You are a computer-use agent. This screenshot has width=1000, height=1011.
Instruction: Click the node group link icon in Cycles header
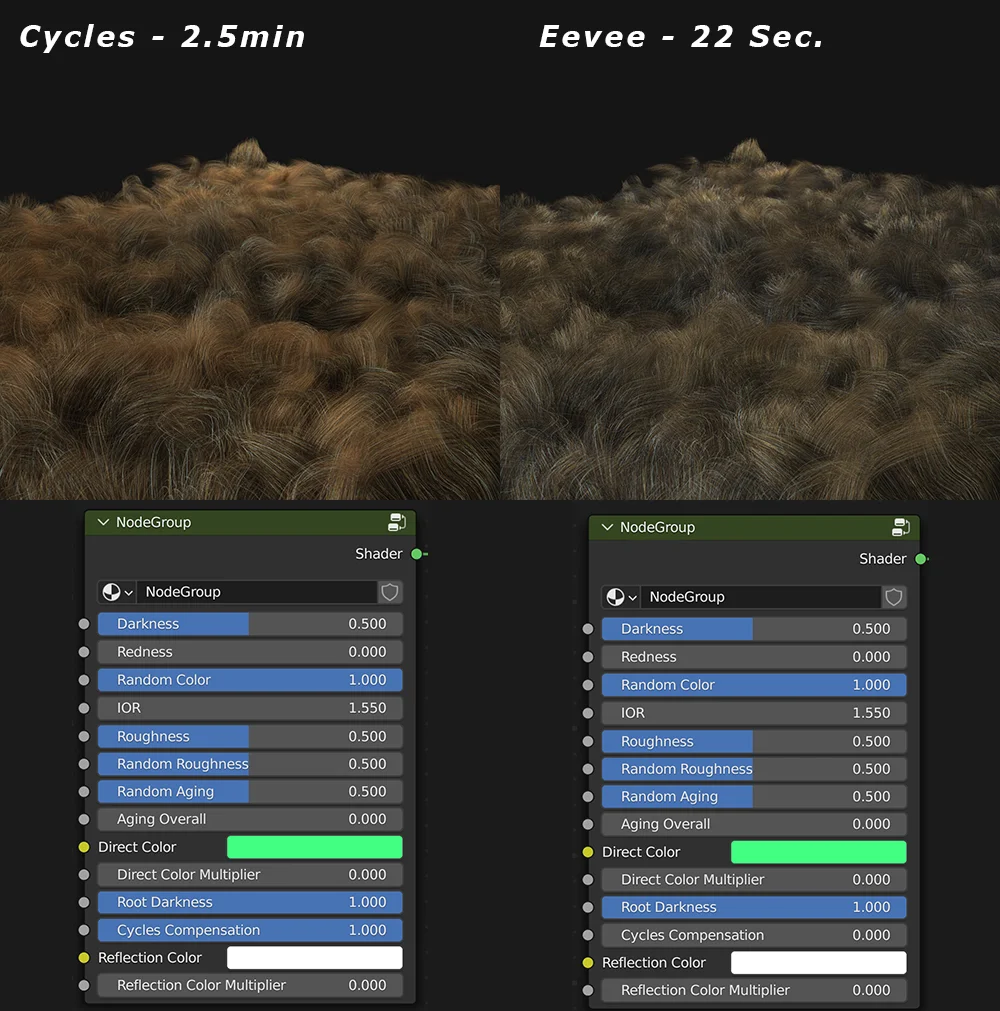tap(396, 522)
